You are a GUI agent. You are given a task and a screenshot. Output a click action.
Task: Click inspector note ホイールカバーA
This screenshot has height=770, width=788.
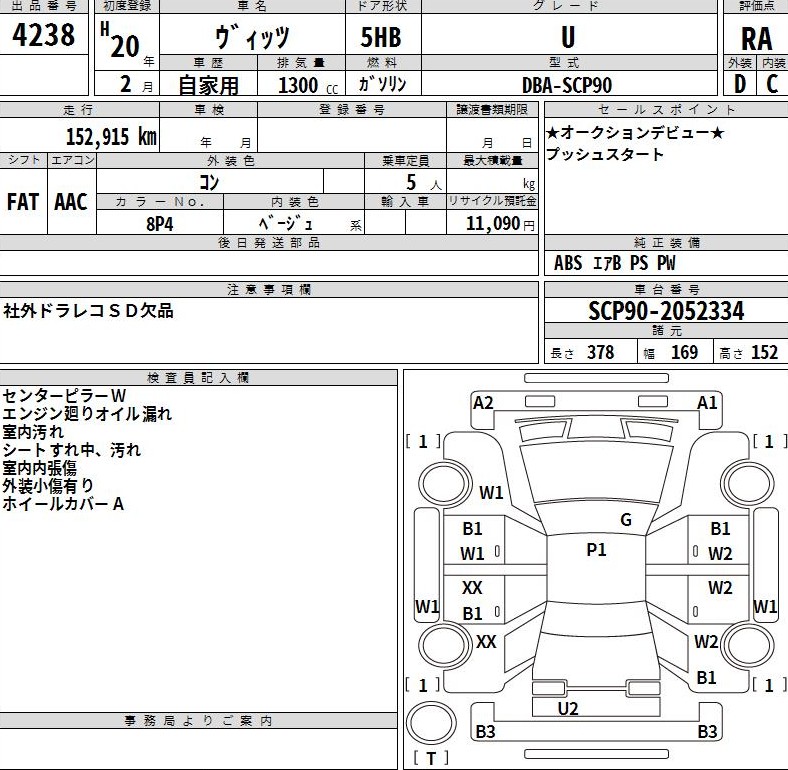[63, 504]
